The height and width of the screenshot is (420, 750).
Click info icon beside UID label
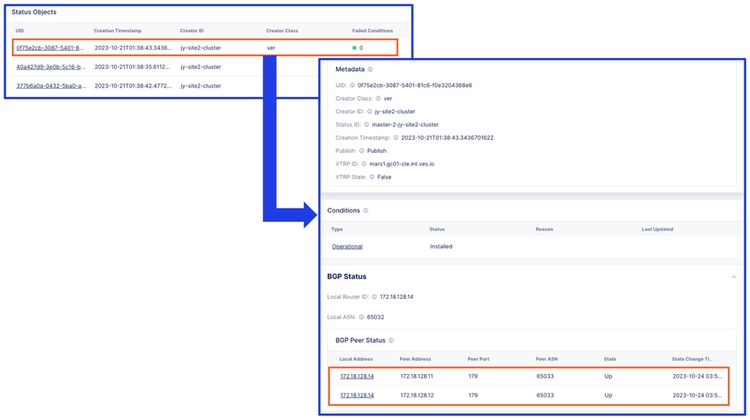point(352,86)
